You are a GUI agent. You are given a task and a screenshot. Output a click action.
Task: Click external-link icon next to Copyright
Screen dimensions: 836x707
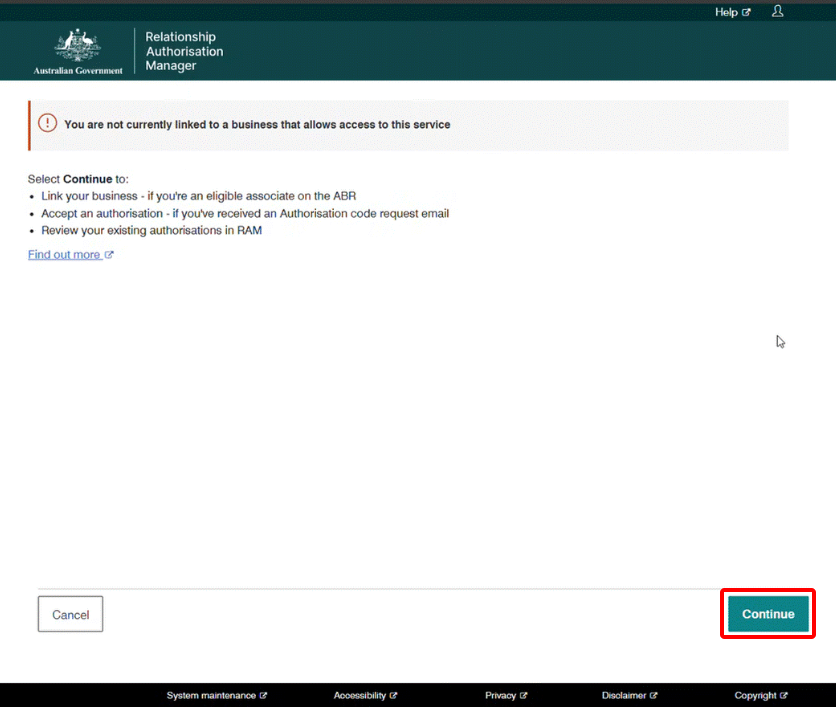(784, 695)
